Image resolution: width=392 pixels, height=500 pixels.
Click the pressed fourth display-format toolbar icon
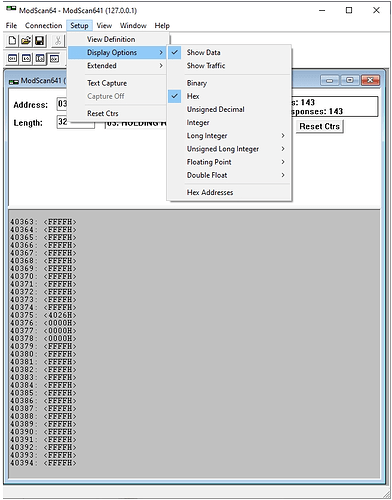[x=54, y=59]
